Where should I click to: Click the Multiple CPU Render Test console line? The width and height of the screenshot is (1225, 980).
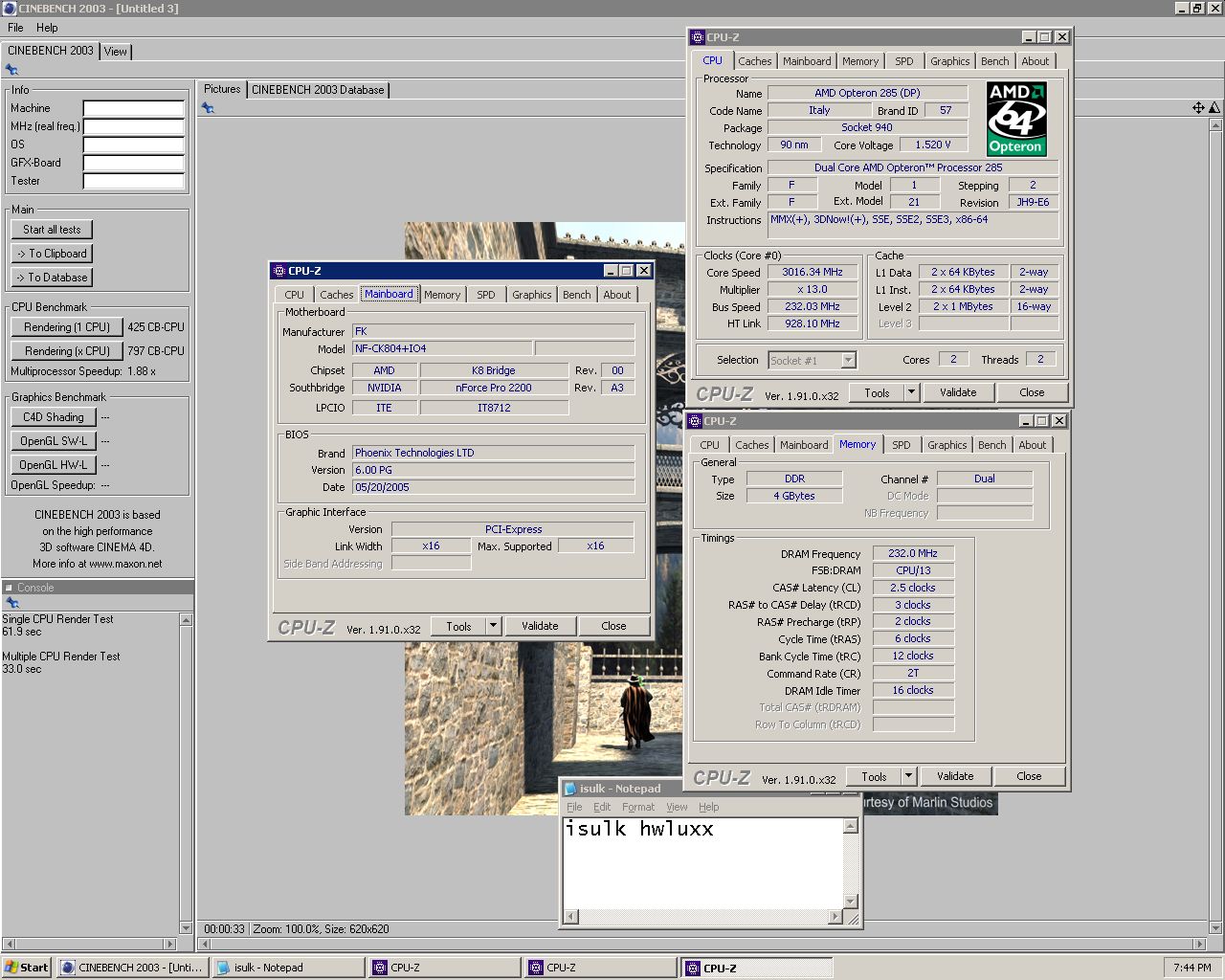pyautogui.click(x=61, y=657)
